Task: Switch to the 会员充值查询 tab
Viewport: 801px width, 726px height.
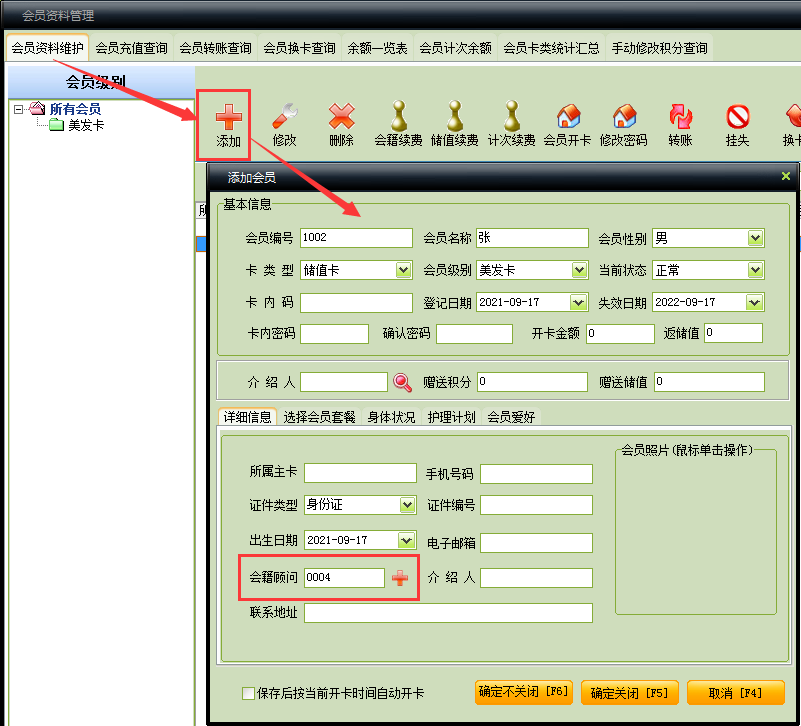Action: tap(131, 48)
